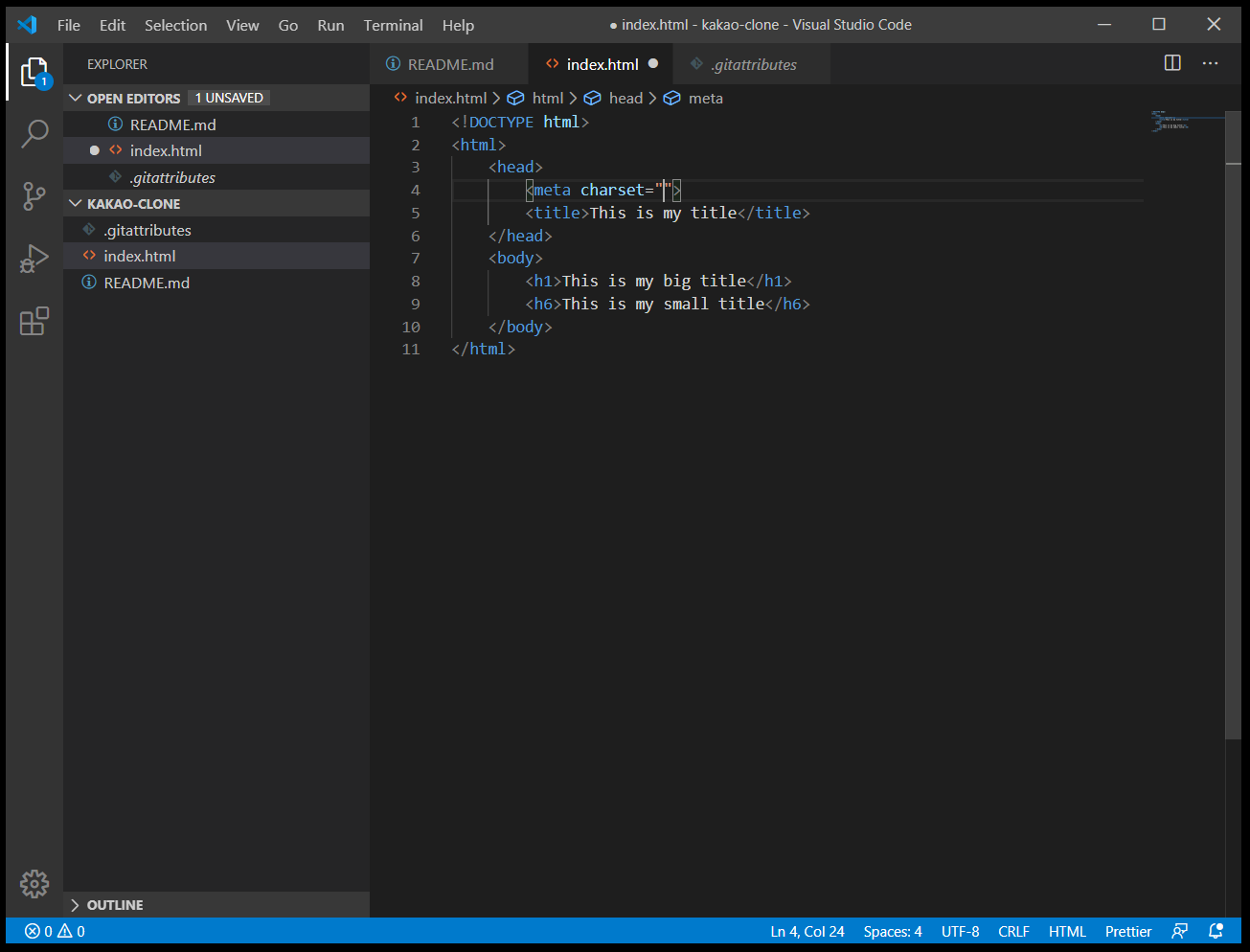Switch to the .gitattributes editor tab

(x=752, y=64)
